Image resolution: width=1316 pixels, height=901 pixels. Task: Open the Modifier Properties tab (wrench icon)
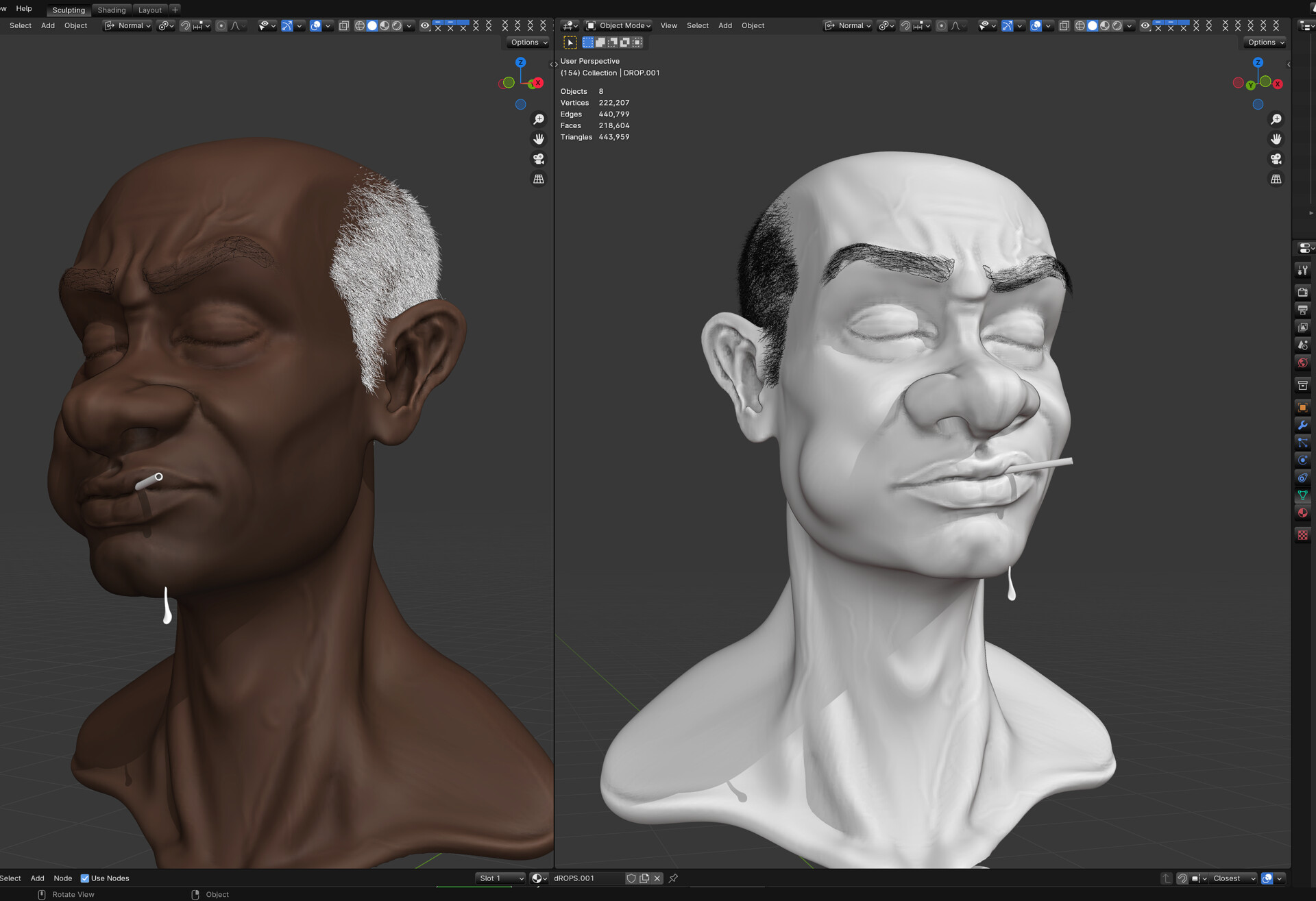click(1302, 425)
